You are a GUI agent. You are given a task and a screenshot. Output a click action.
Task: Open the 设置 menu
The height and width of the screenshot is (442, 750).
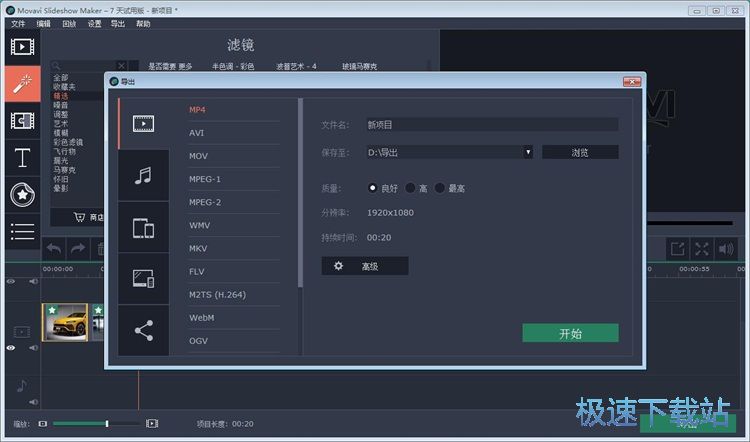click(x=94, y=23)
